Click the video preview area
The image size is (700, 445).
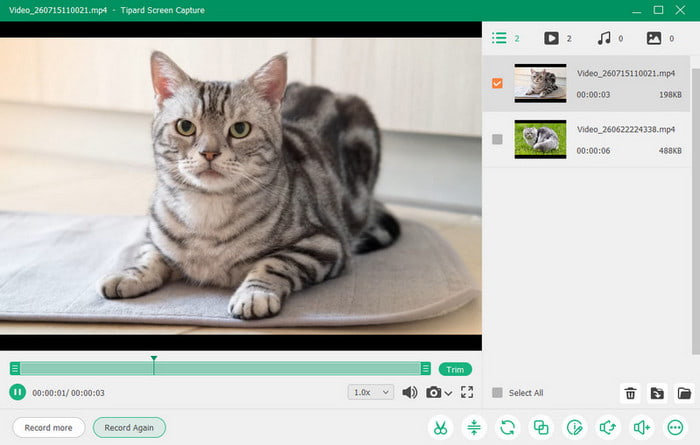tap(241, 186)
